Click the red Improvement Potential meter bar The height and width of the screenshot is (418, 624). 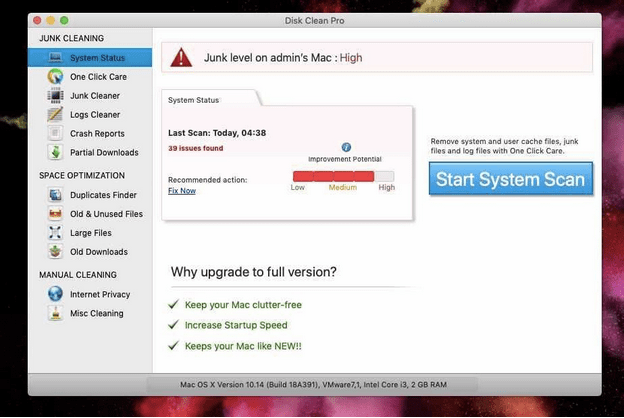[x=343, y=176]
